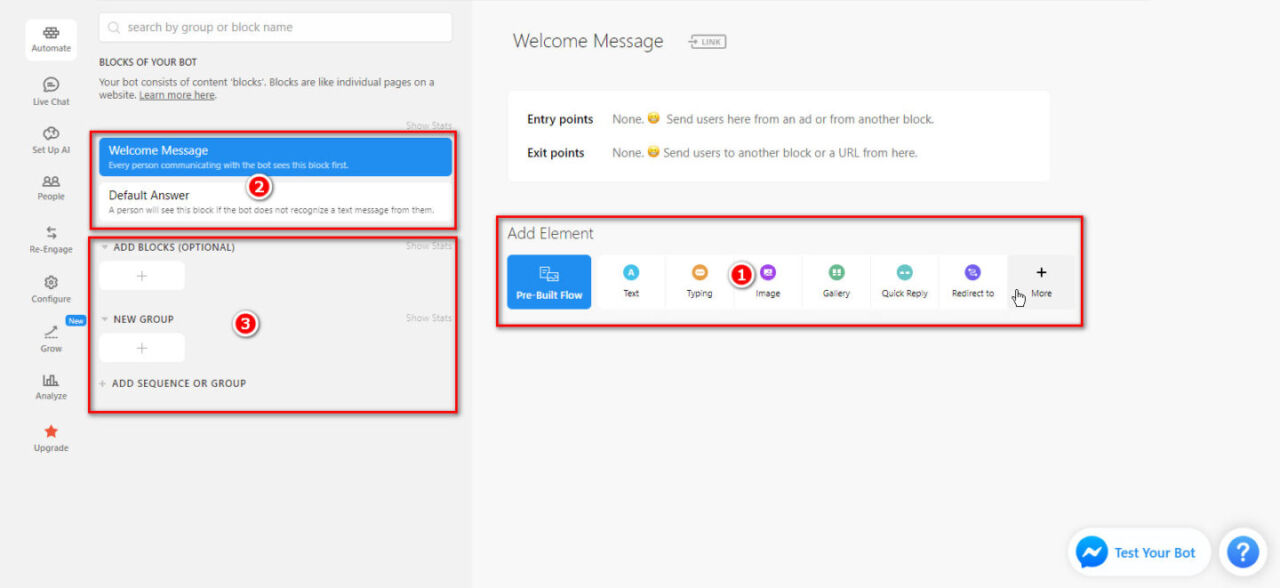Image resolution: width=1280 pixels, height=588 pixels.
Task: Open the Grow section
Action: tap(51, 339)
